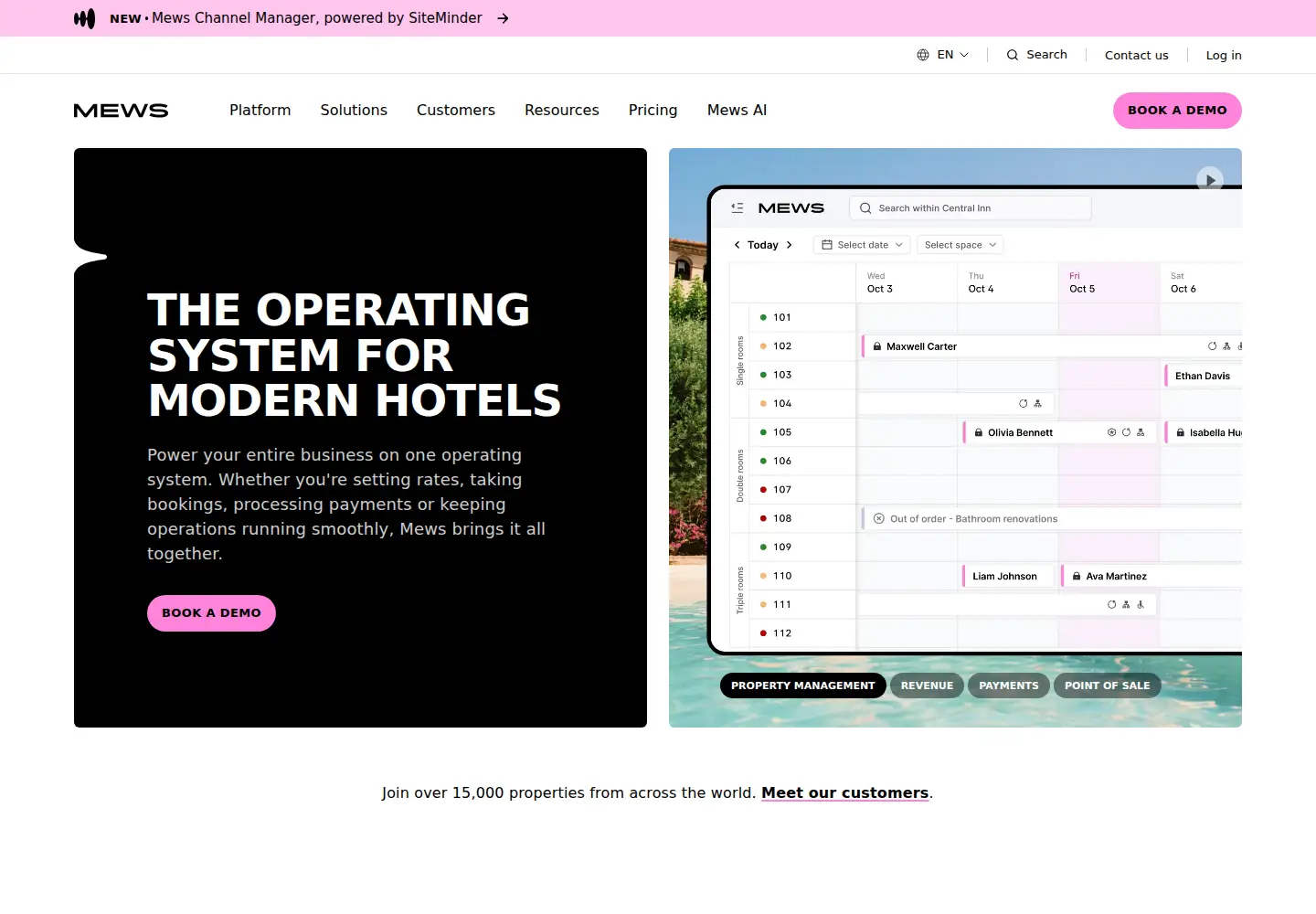Click the out of order circle-x icon

pyautogui.click(x=879, y=518)
